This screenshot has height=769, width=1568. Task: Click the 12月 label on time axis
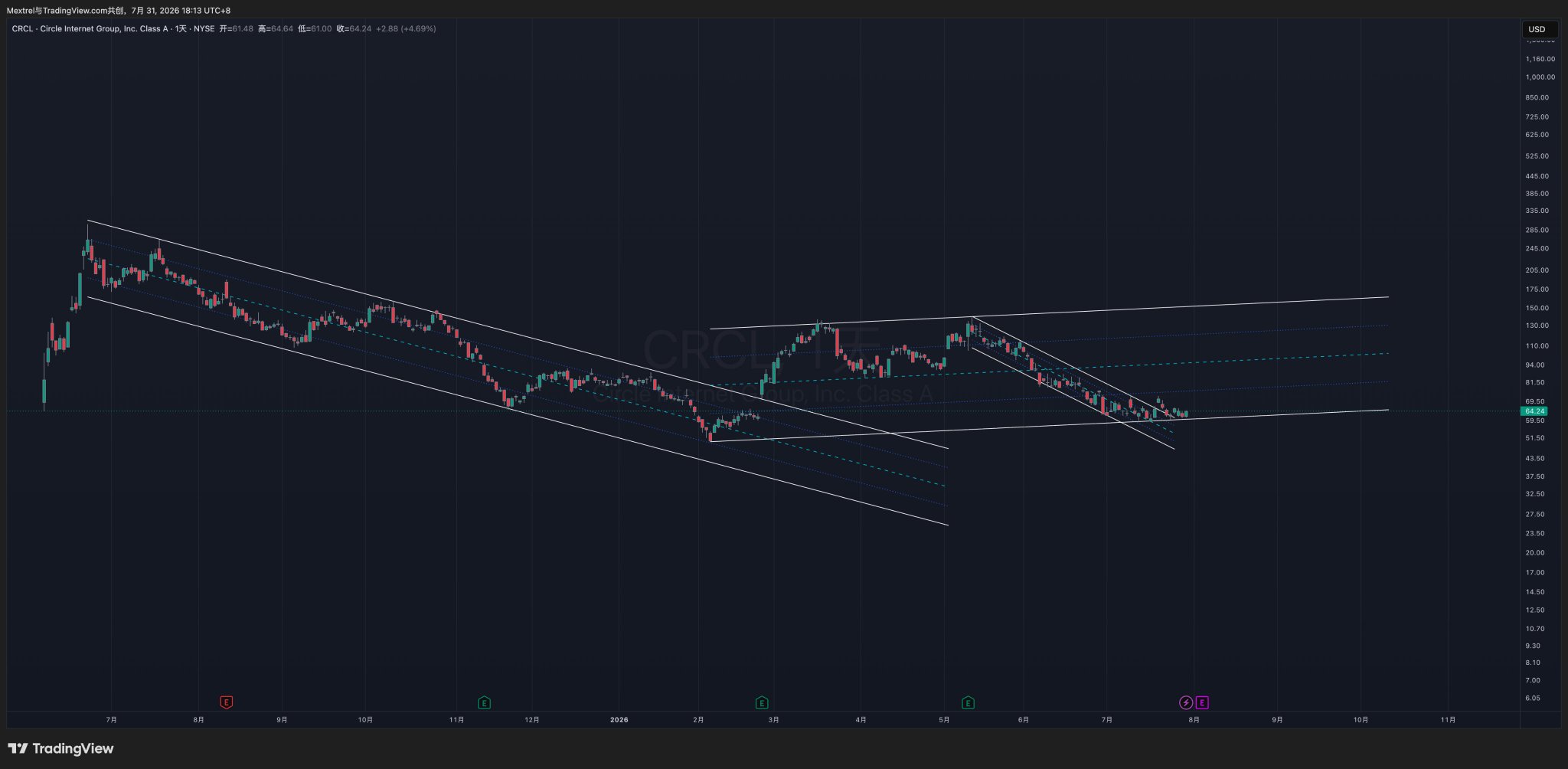(532, 720)
